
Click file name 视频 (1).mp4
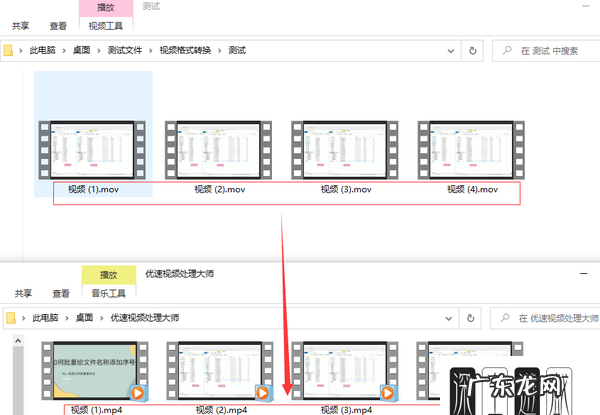click(96, 410)
